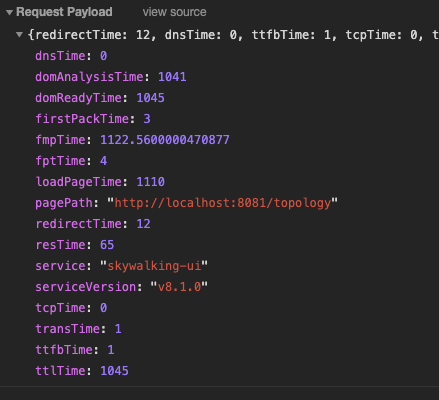The height and width of the screenshot is (400, 439).
Task: Select the loadPageTime key
Action: tap(78, 182)
